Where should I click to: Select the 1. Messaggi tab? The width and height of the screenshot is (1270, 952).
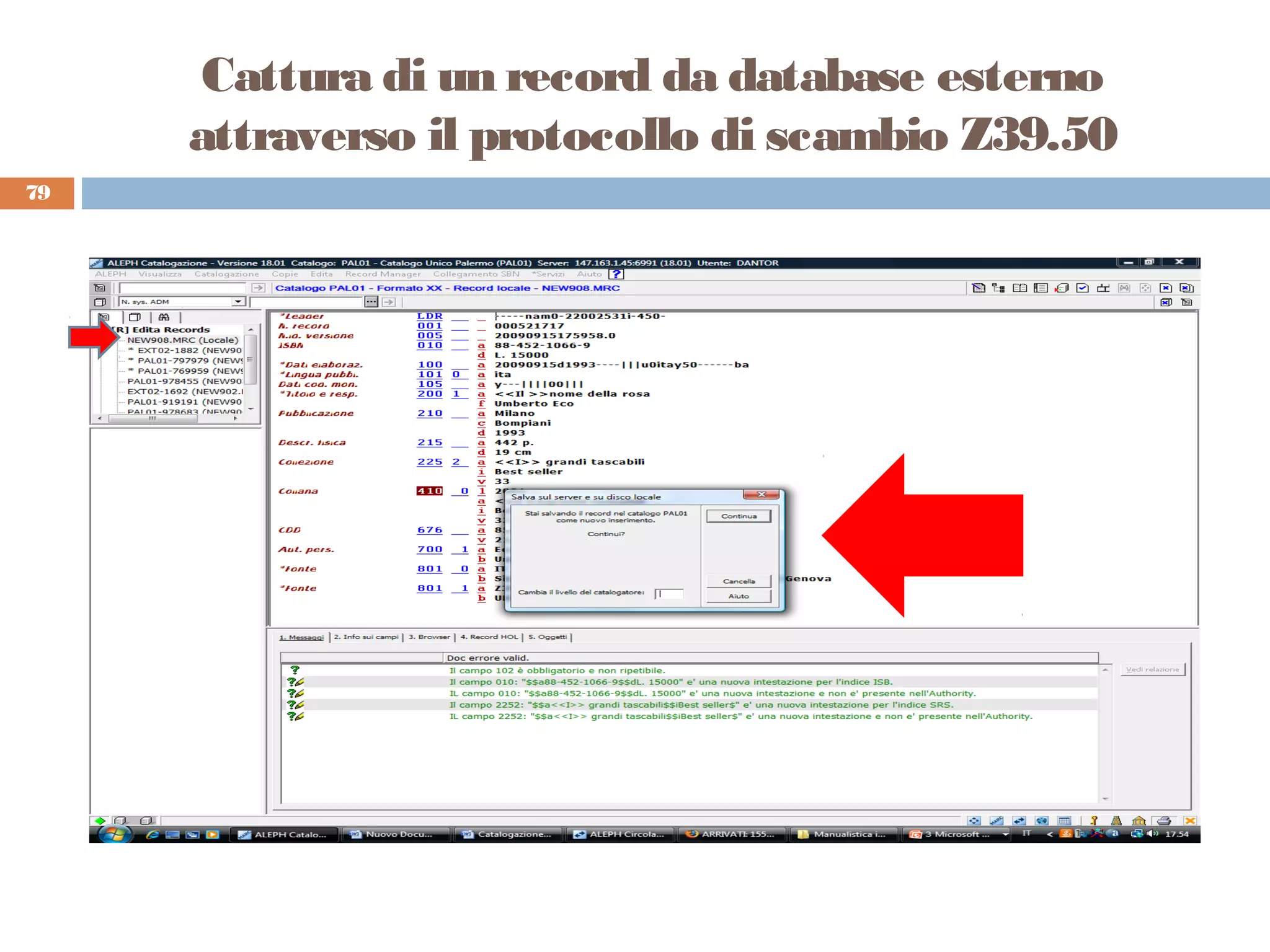[x=301, y=637]
